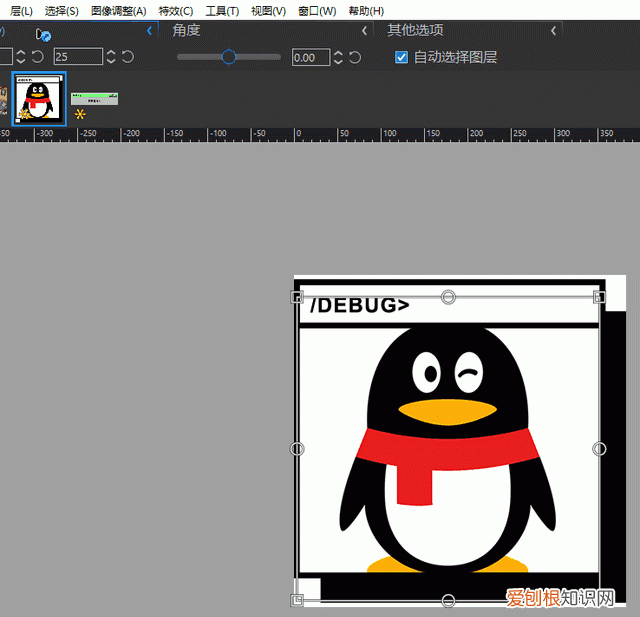Uncheck the 自动选择图层 checkbox

401,57
